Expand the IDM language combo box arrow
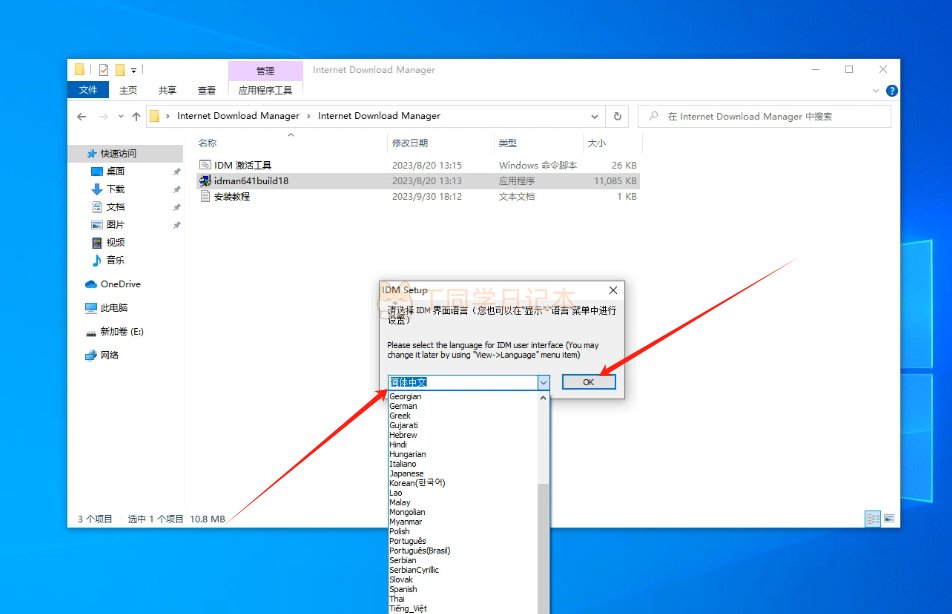 543,383
